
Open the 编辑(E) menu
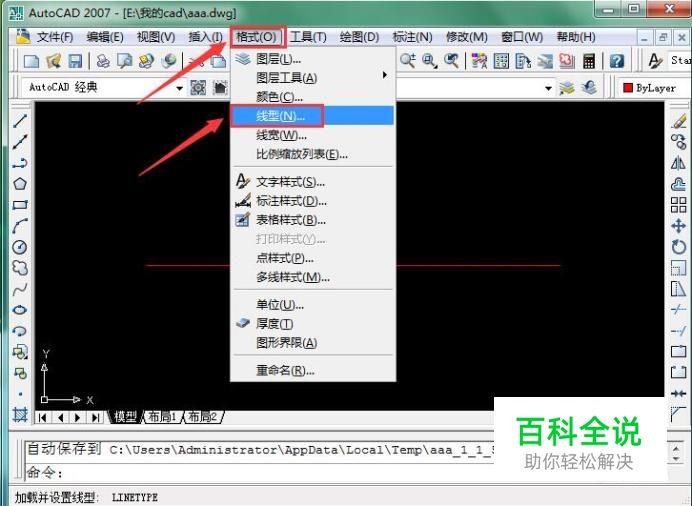(105, 37)
